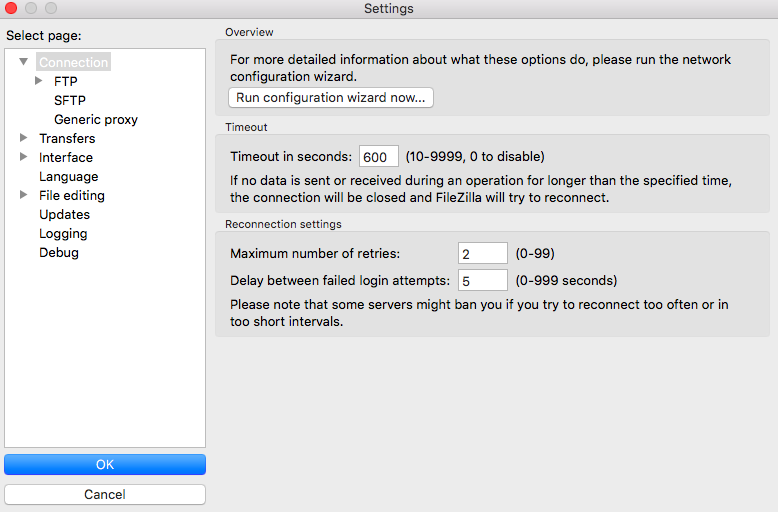This screenshot has width=778, height=512.
Task: Collapse the Connection tree node
Action: click(23, 62)
